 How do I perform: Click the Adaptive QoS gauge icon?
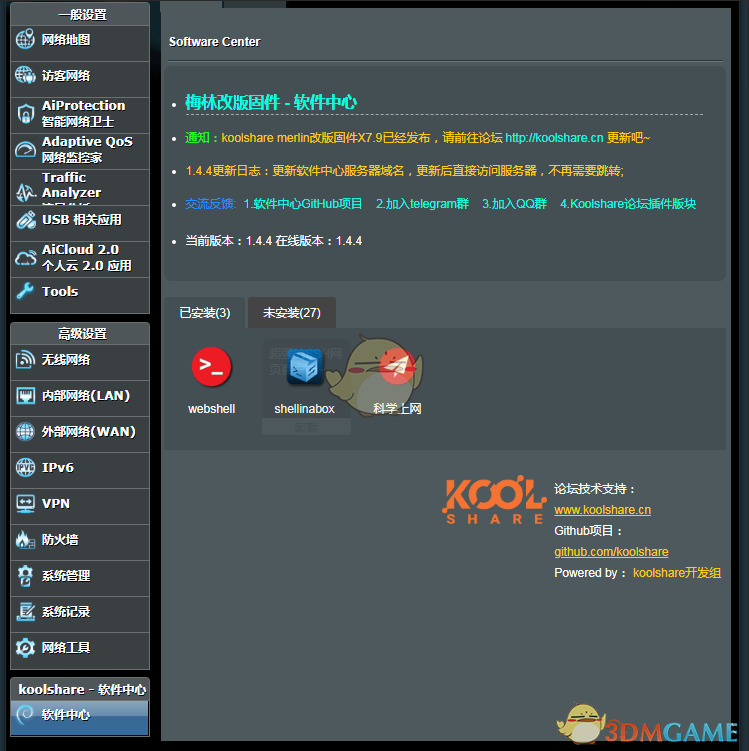pos(25,150)
